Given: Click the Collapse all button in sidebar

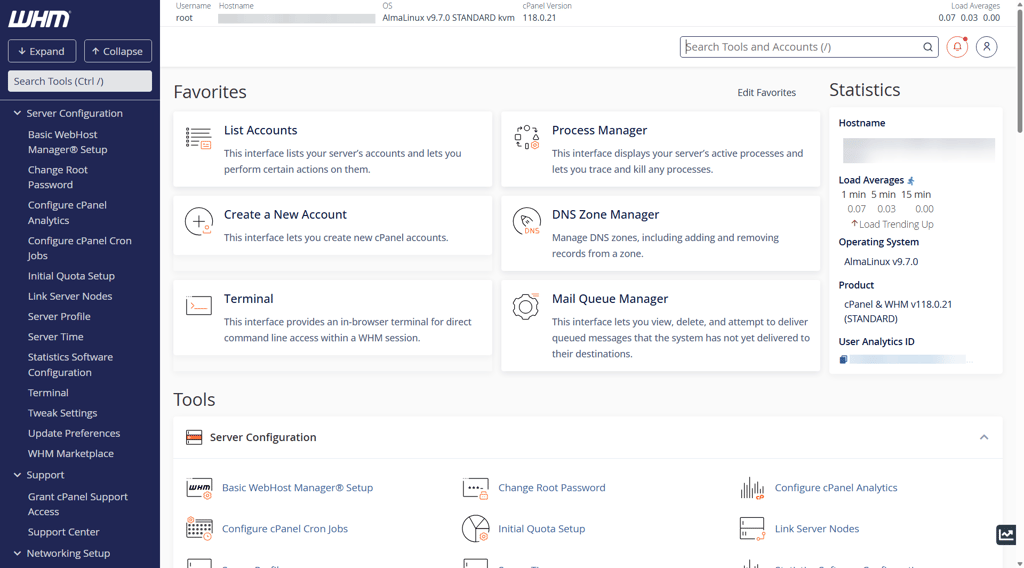Looking at the screenshot, I should (118, 51).
